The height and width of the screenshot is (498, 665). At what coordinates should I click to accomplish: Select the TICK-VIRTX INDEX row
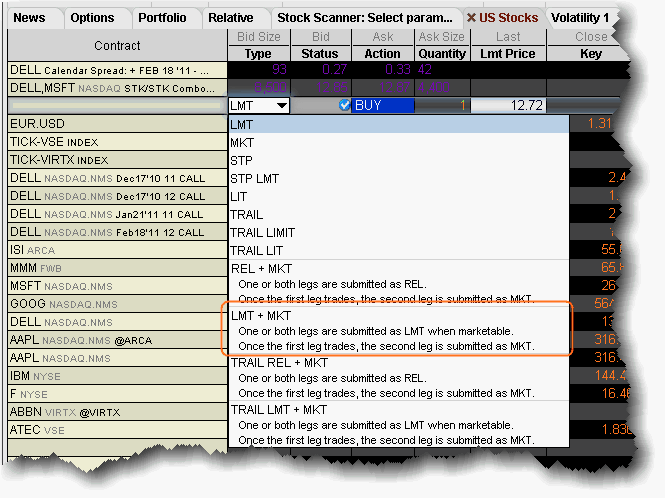pyautogui.click(x=117, y=159)
